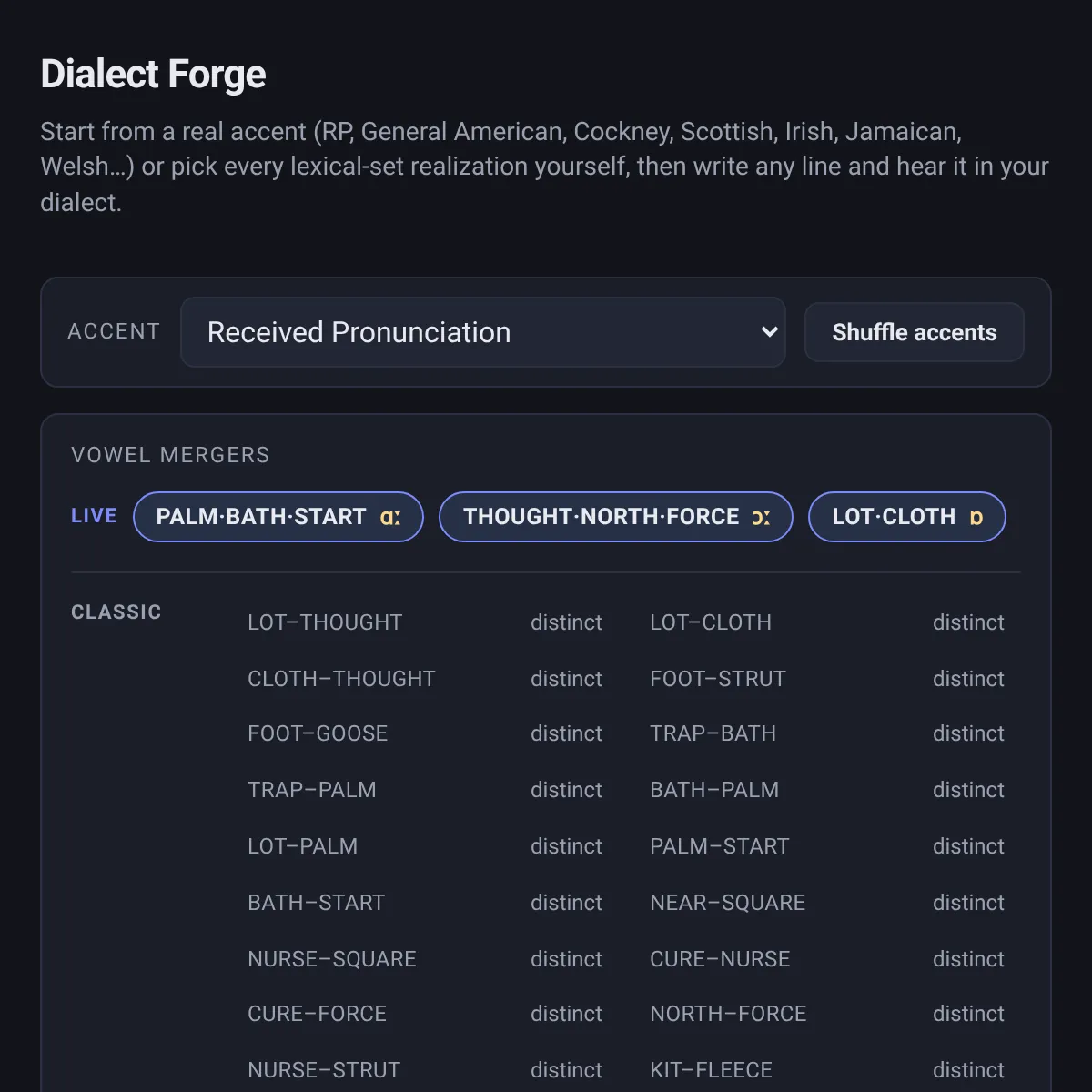Toggle the TRAP–BATH merger row
This screenshot has width=1092, height=1092.
click(827, 733)
